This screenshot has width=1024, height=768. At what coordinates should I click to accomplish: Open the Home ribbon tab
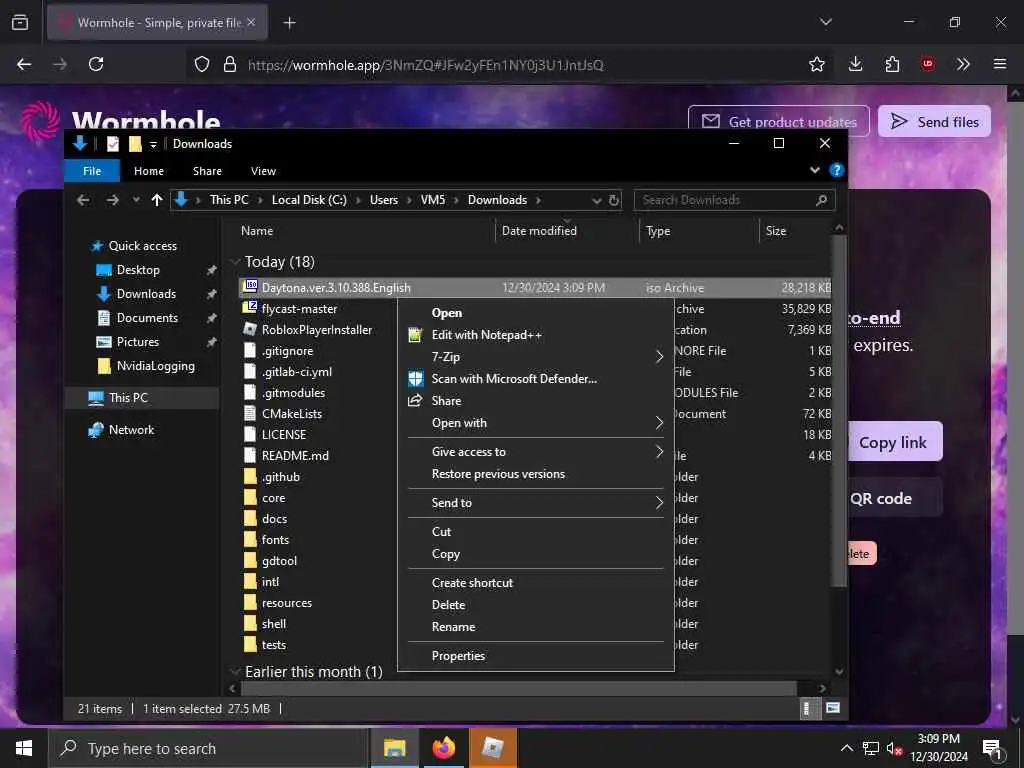pos(149,171)
